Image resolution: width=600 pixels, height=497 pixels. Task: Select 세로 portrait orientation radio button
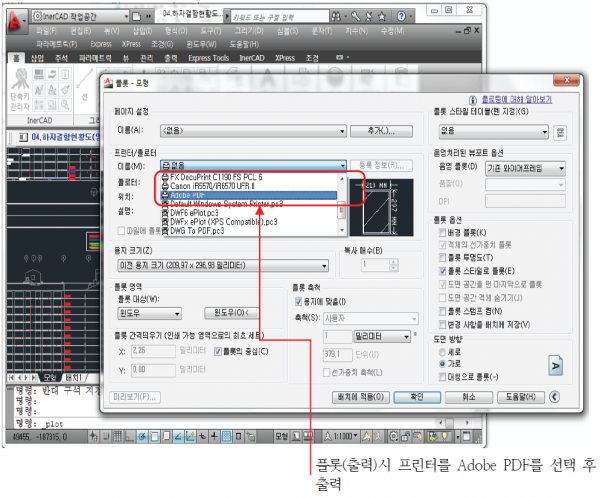[442, 352]
